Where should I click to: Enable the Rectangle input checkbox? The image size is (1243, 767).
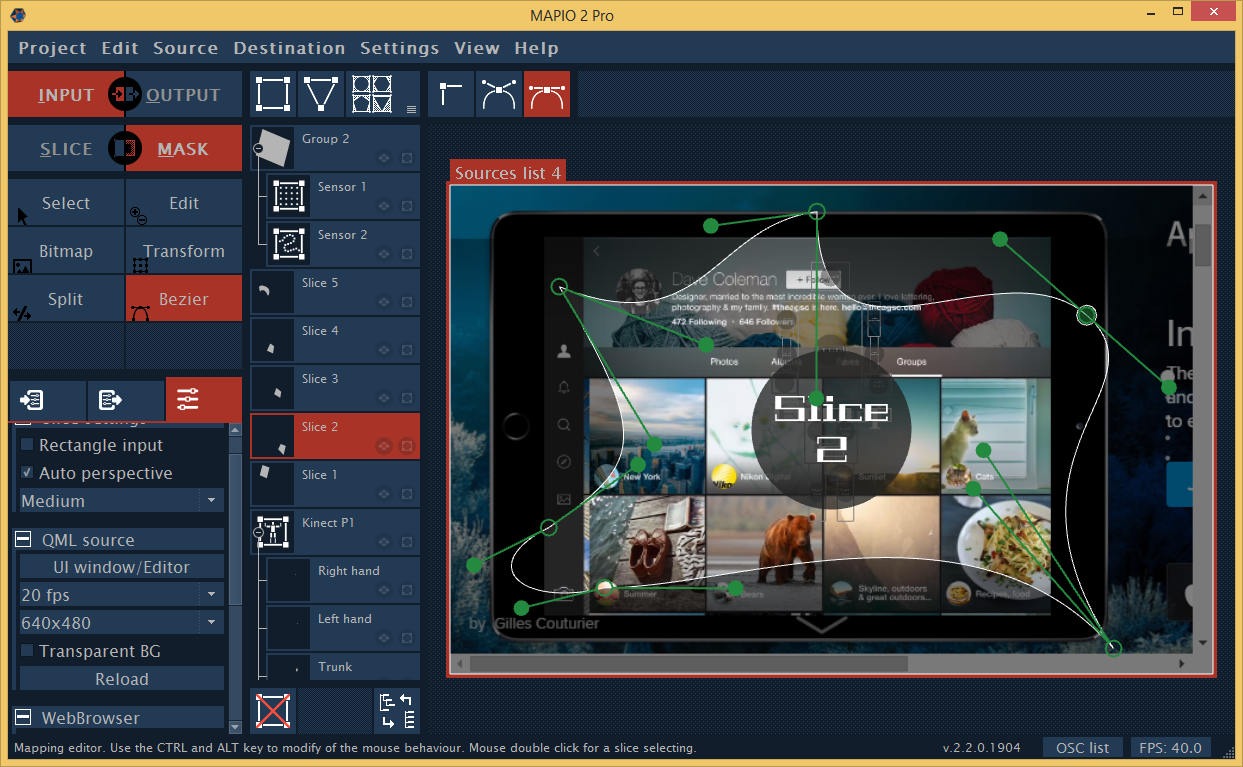(28, 445)
